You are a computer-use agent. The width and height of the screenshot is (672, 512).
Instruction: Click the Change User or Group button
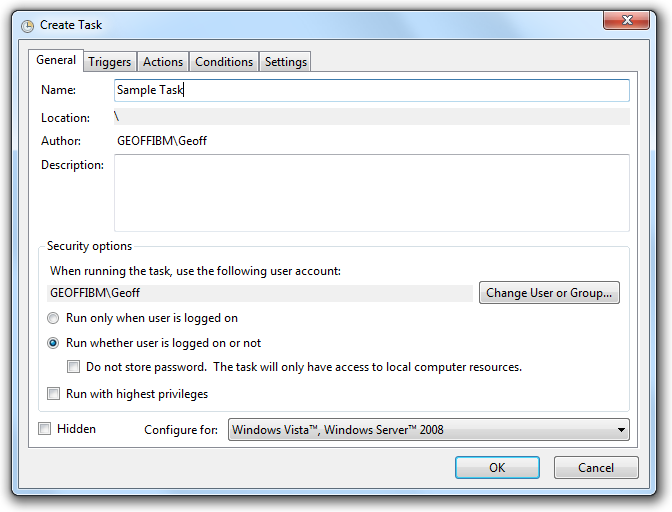(549, 293)
